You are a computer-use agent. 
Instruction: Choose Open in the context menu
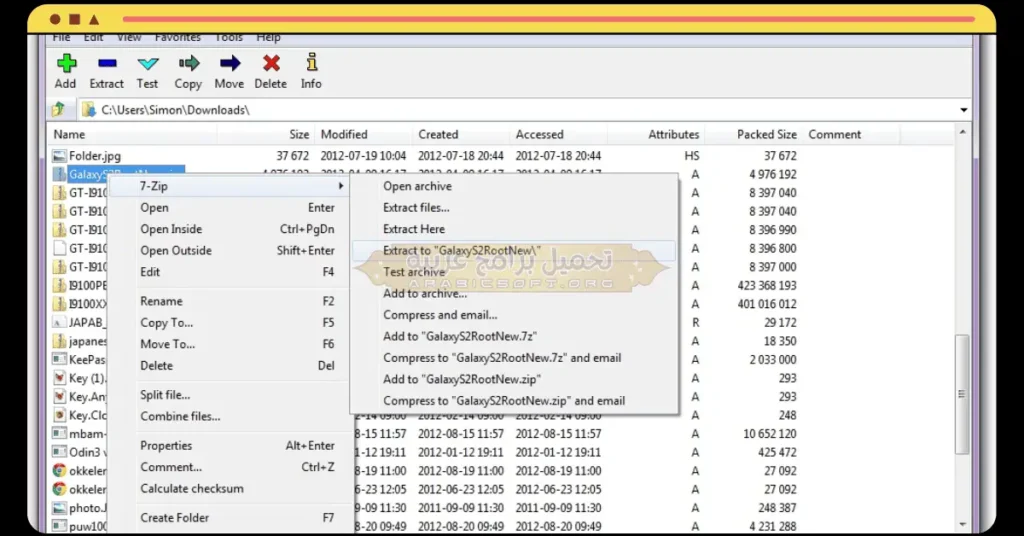tap(229, 208)
